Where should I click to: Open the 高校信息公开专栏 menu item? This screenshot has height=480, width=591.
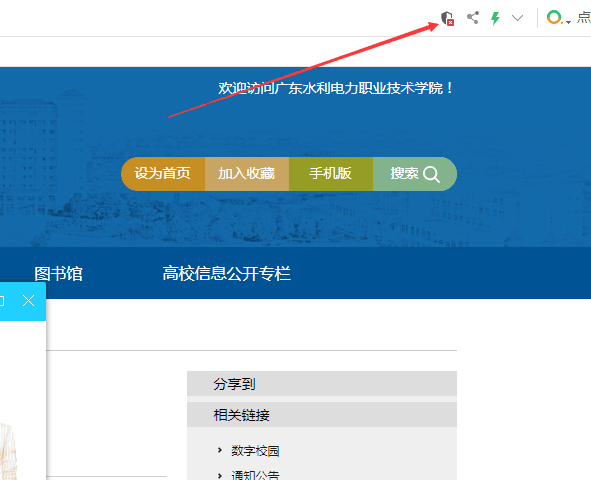[x=227, y=274]
